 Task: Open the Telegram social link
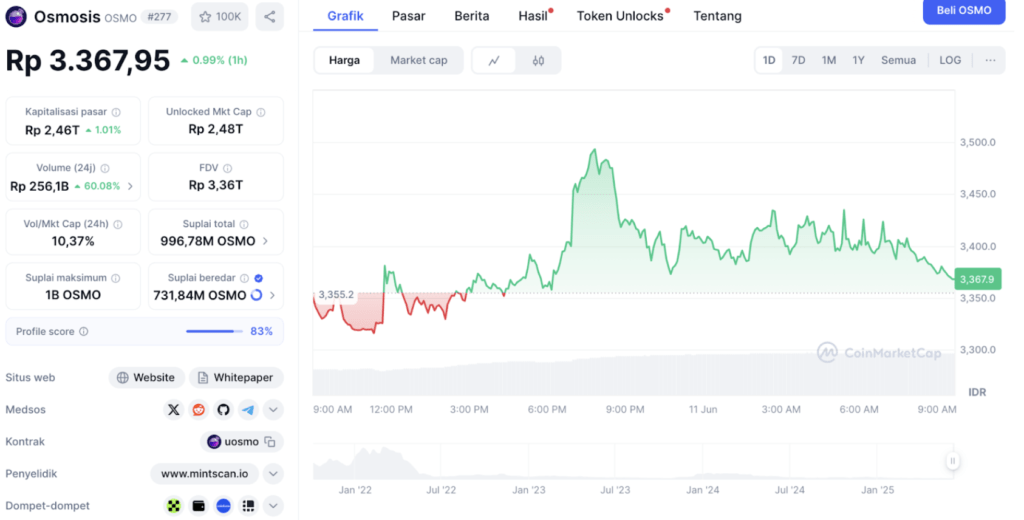point(248,410)
